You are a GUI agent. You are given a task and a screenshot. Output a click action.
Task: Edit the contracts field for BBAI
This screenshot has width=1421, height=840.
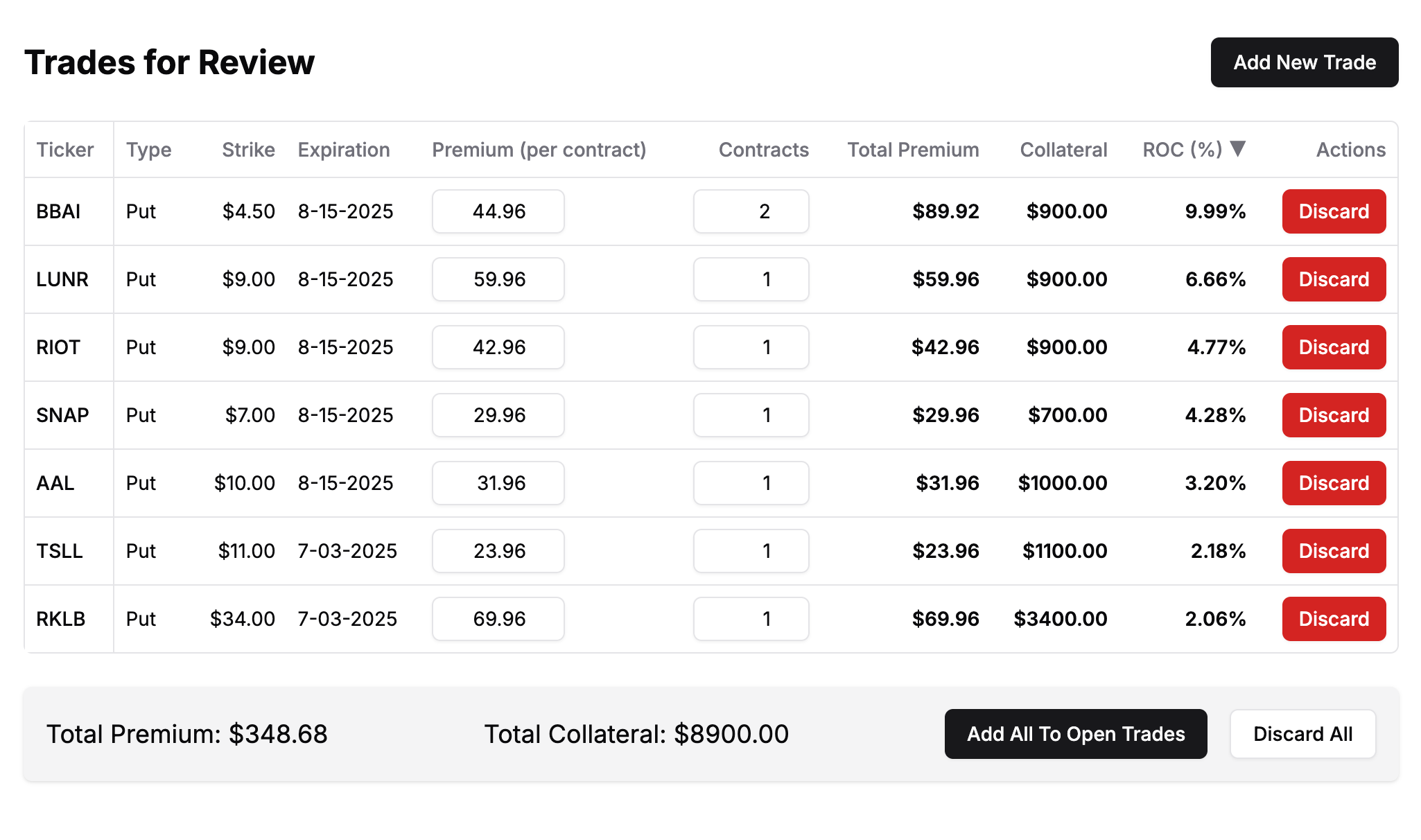click(751, 211)
